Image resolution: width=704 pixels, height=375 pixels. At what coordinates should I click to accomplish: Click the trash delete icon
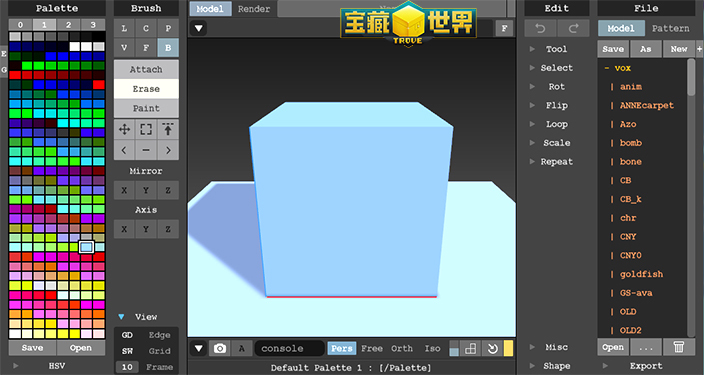coord(678,347)
